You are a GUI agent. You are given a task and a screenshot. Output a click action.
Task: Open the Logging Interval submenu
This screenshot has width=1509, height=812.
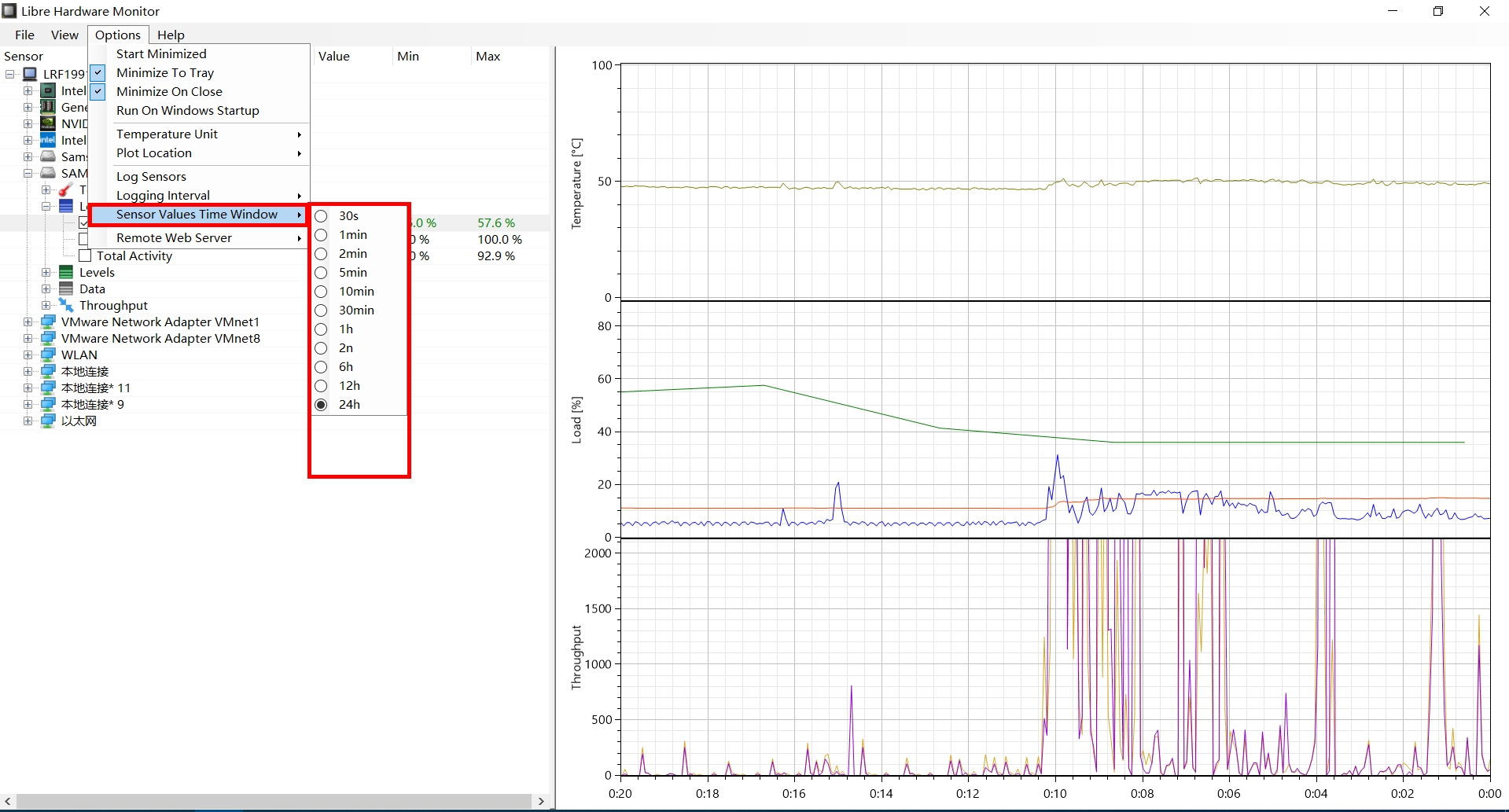click(199, 195)
